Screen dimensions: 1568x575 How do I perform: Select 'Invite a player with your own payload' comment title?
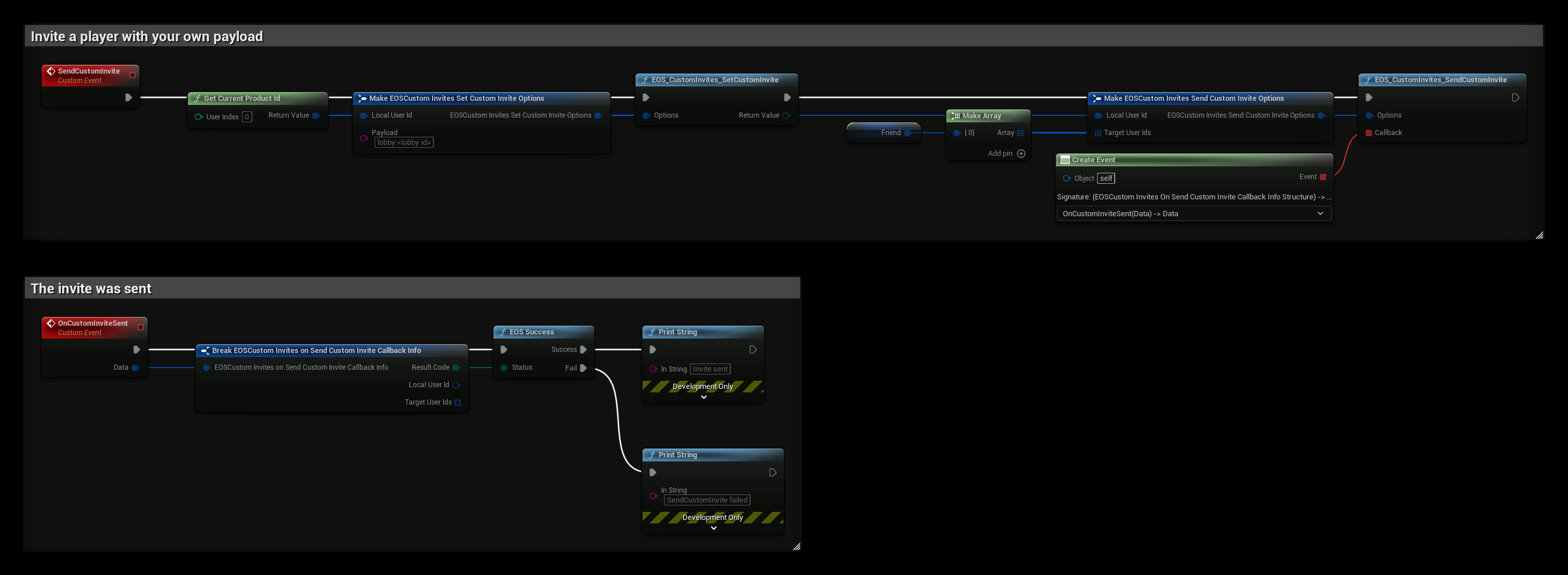(x=147, y=37)
